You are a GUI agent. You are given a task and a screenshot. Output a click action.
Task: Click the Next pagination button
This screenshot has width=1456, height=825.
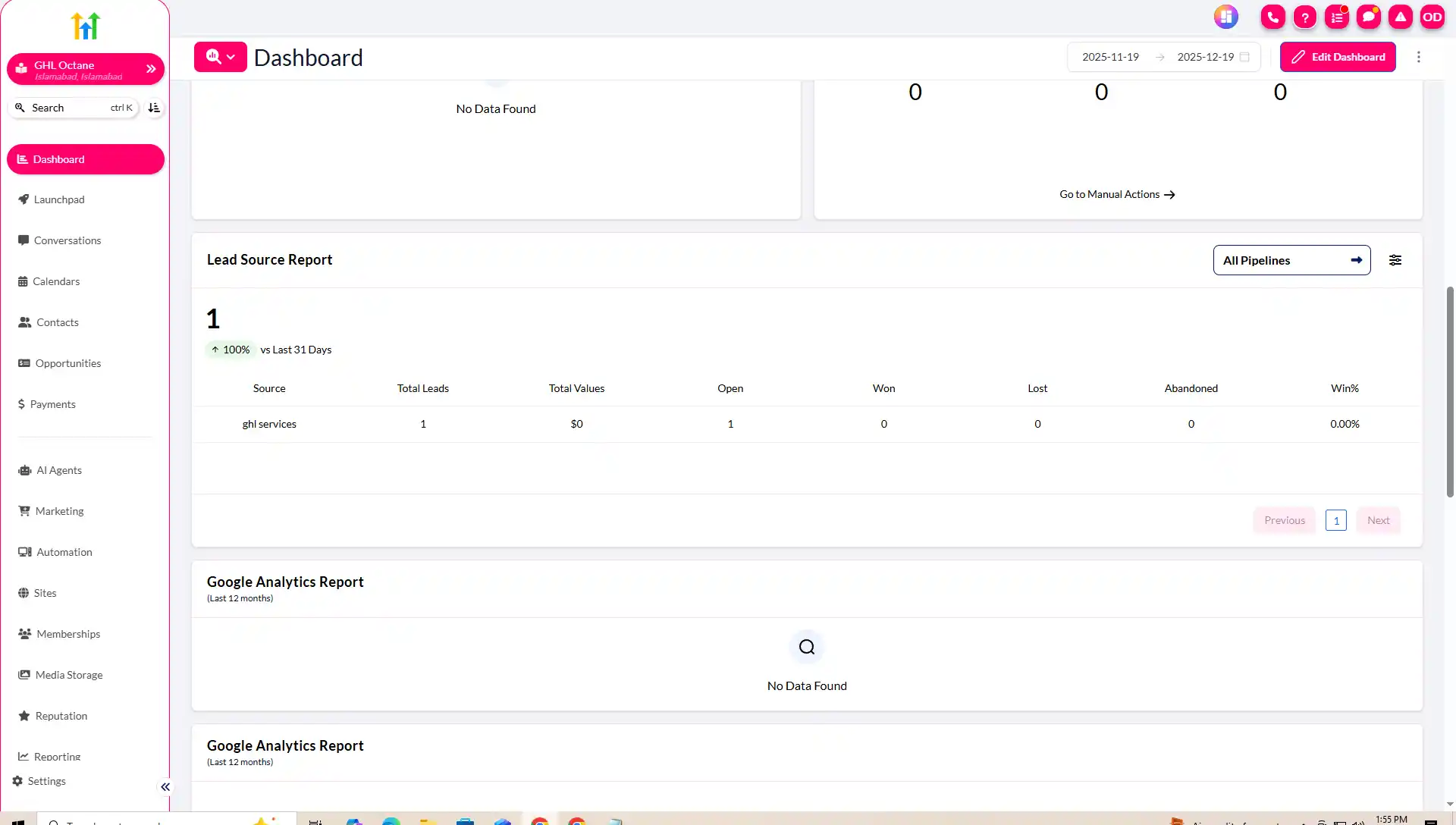(1378, 519)
